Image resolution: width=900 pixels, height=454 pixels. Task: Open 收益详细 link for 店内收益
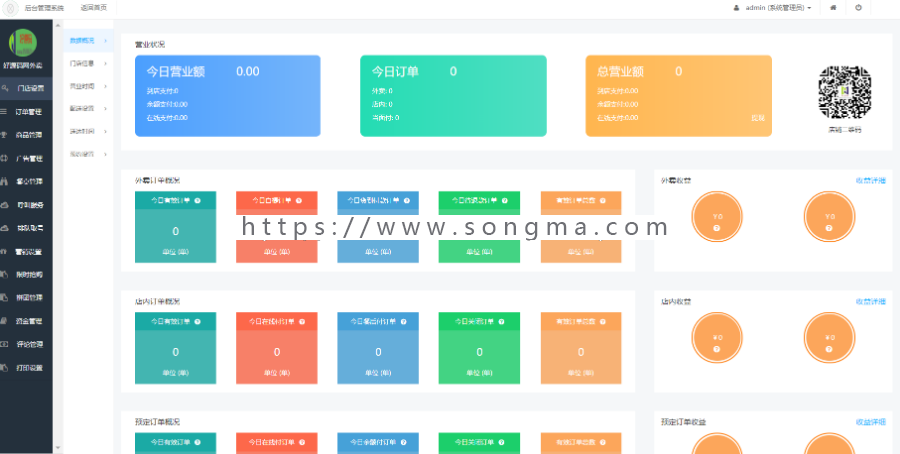871,301
